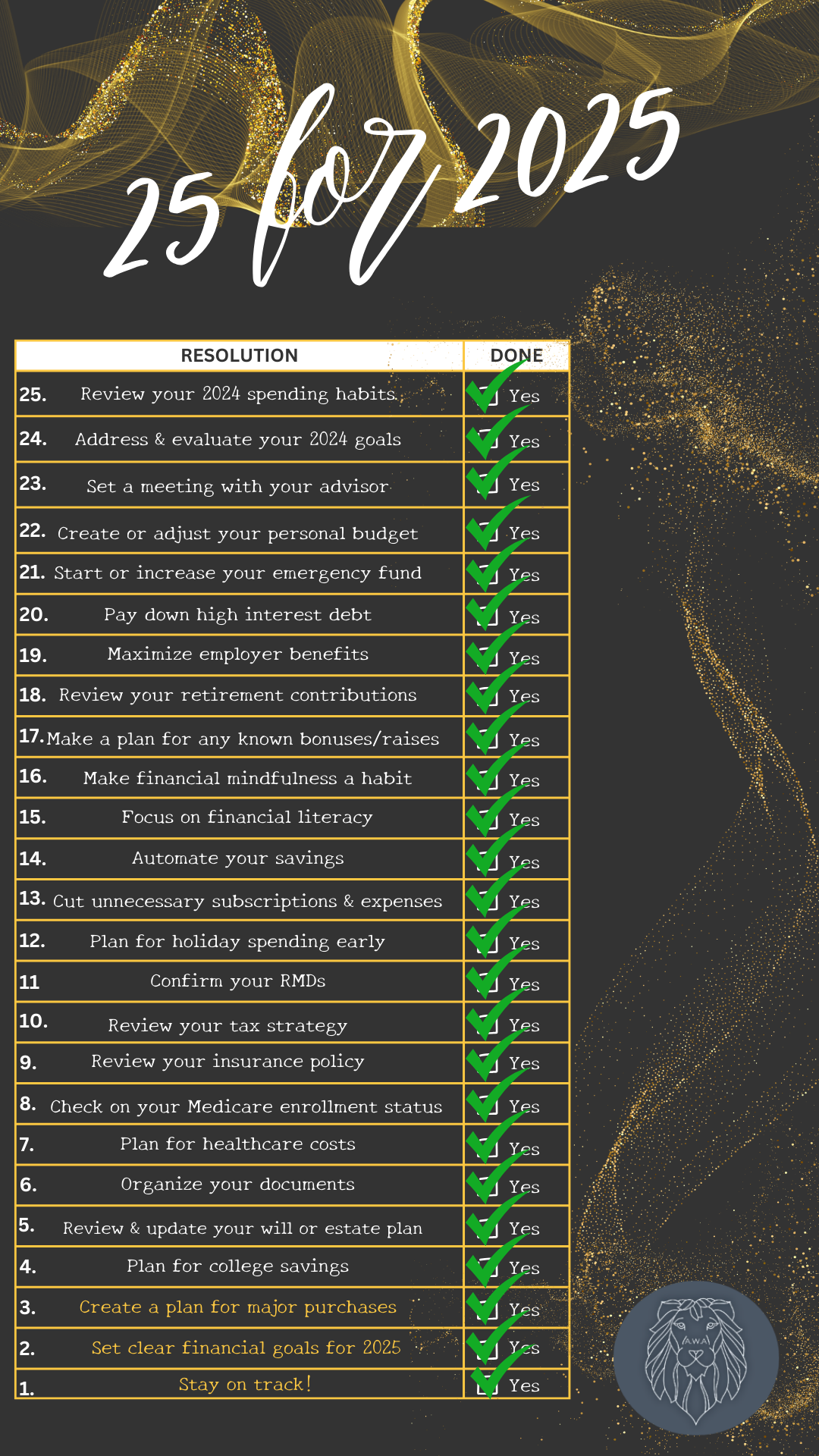This screenshot has width=819, height=1456.
Task: Toggle Yes checkbox for Set a meeting with your advisor
Action: (x=489, y=485)
